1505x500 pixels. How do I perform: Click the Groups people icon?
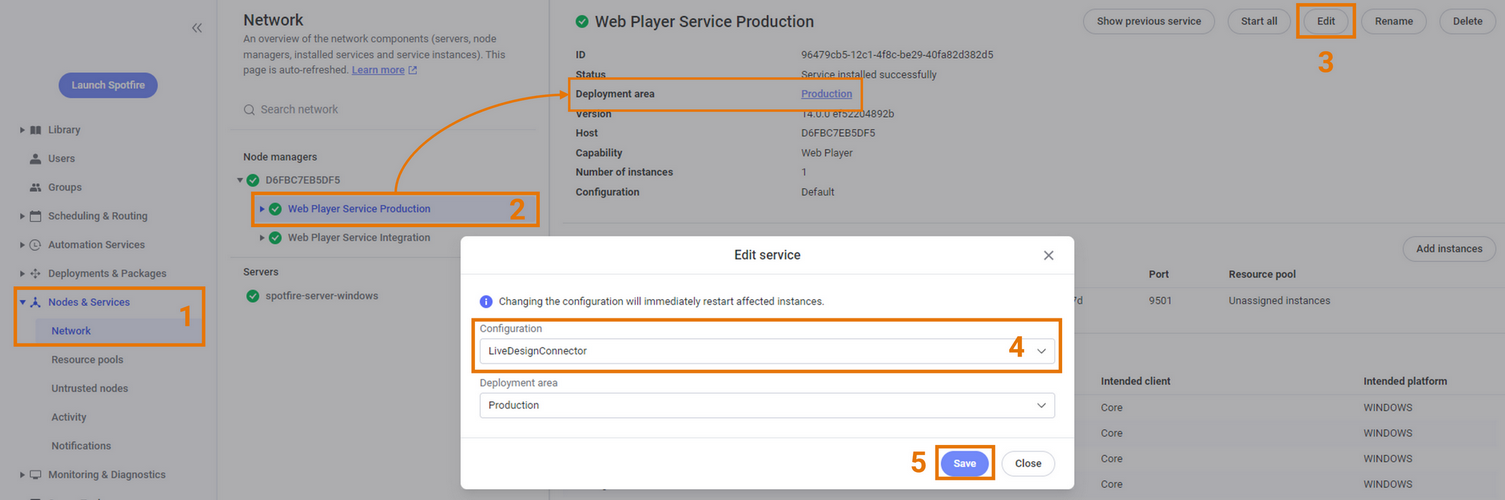[36, 187]
